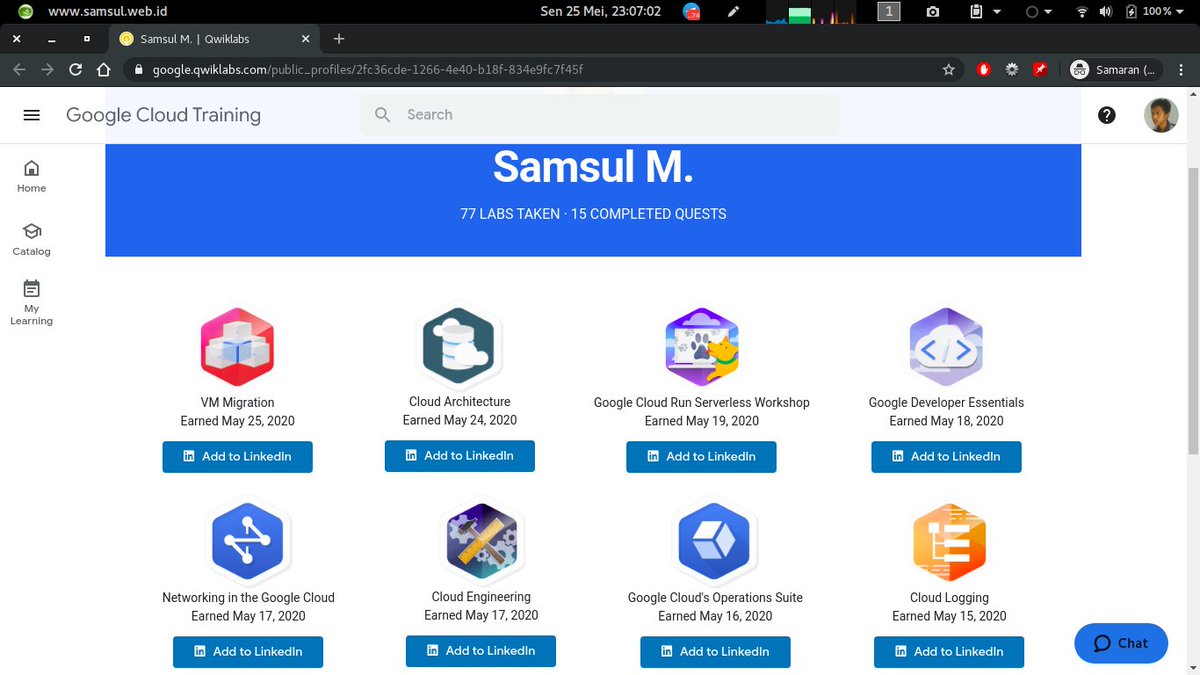Click the Earned May 25, 2020 text
This screenshot has height=675, width=1200.
coord(238,421)
